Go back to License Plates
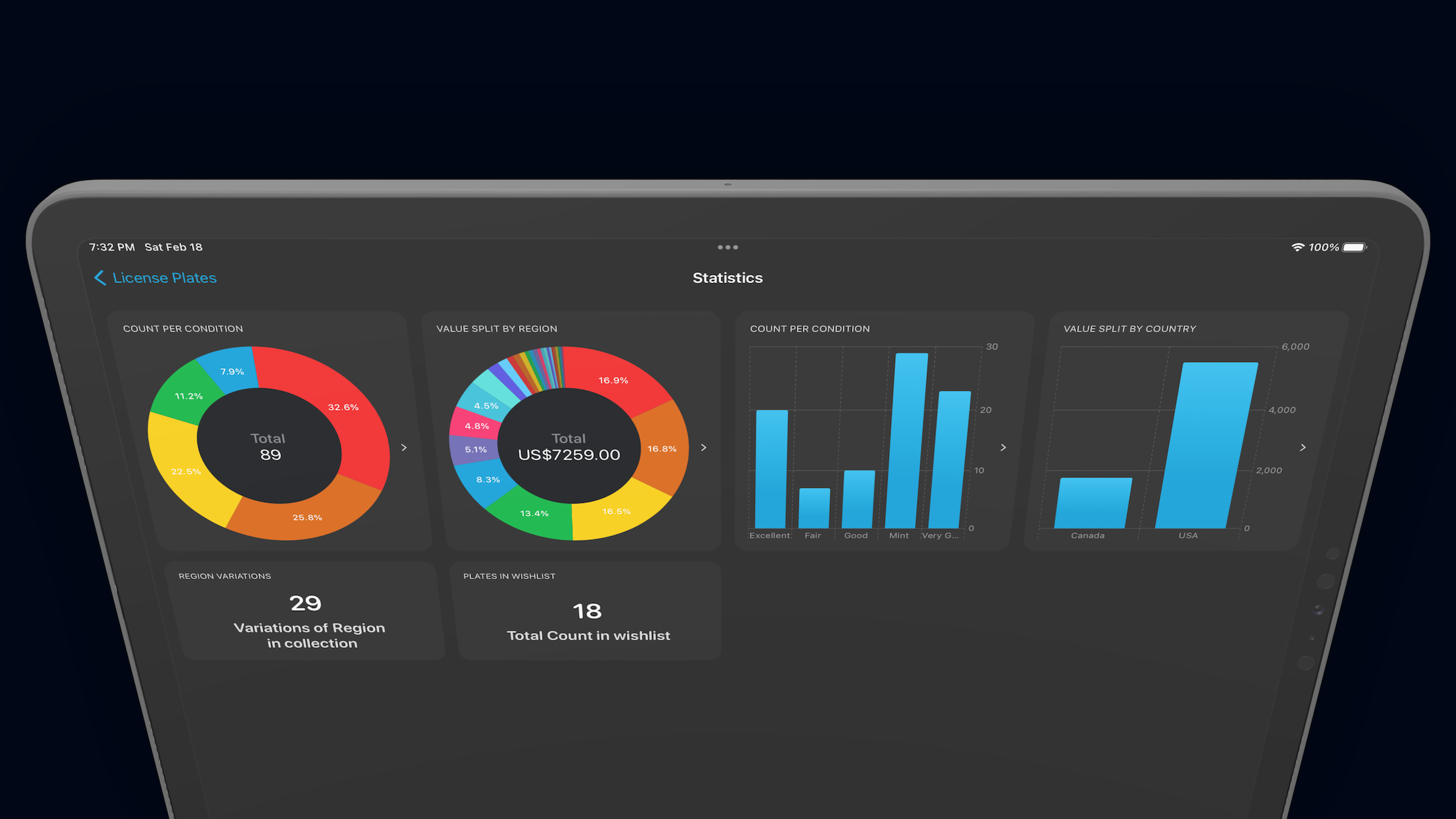 tap(164, 278)
